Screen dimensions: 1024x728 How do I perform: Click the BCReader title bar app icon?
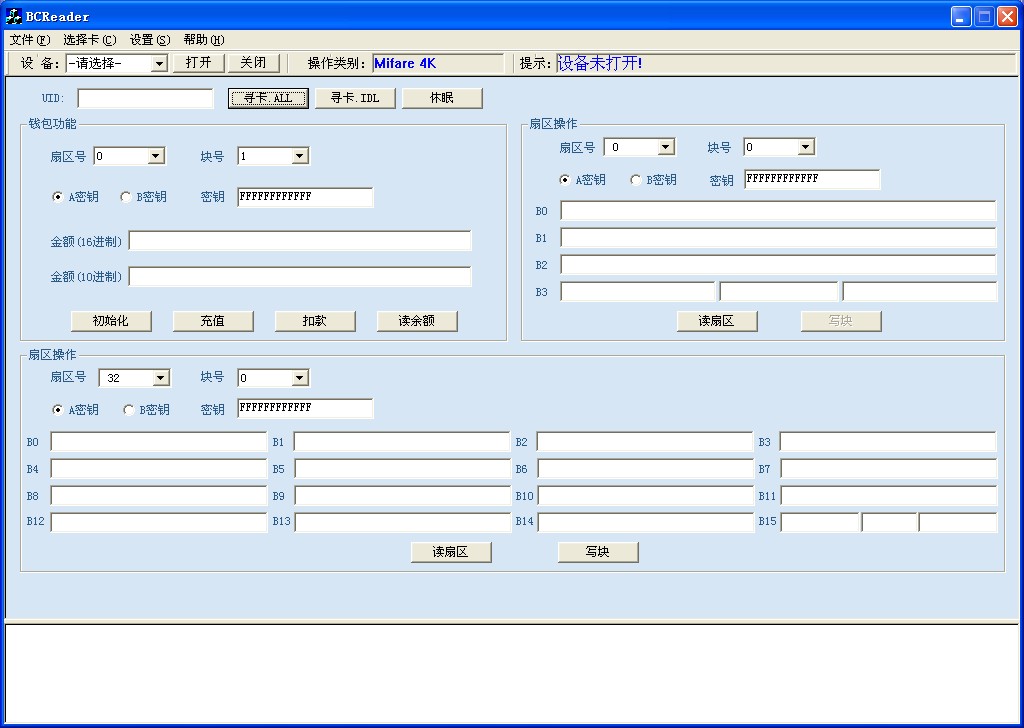13,16
